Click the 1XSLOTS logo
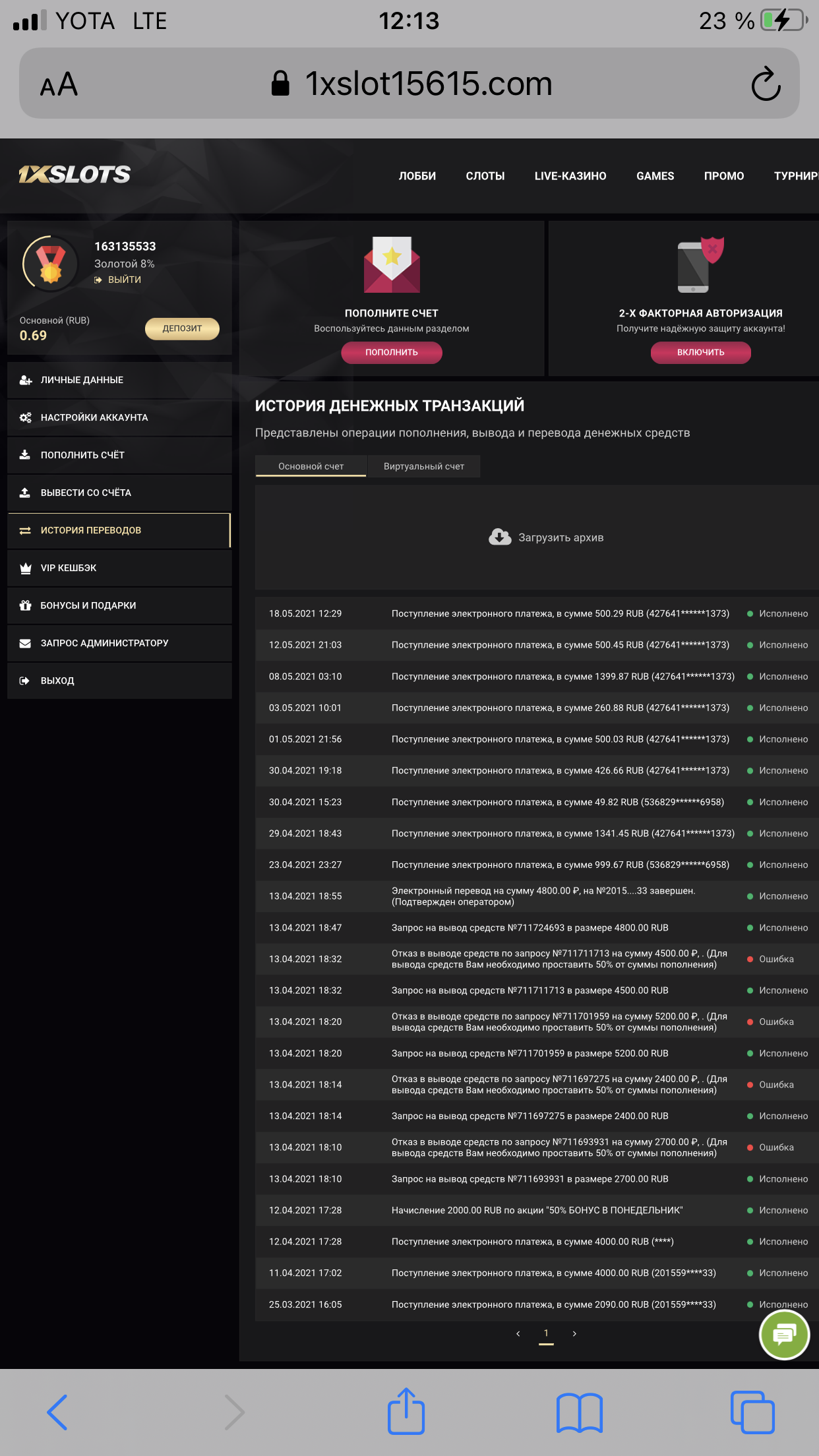This screenshot has height=1456, width=819. click(x=75, y=174)
